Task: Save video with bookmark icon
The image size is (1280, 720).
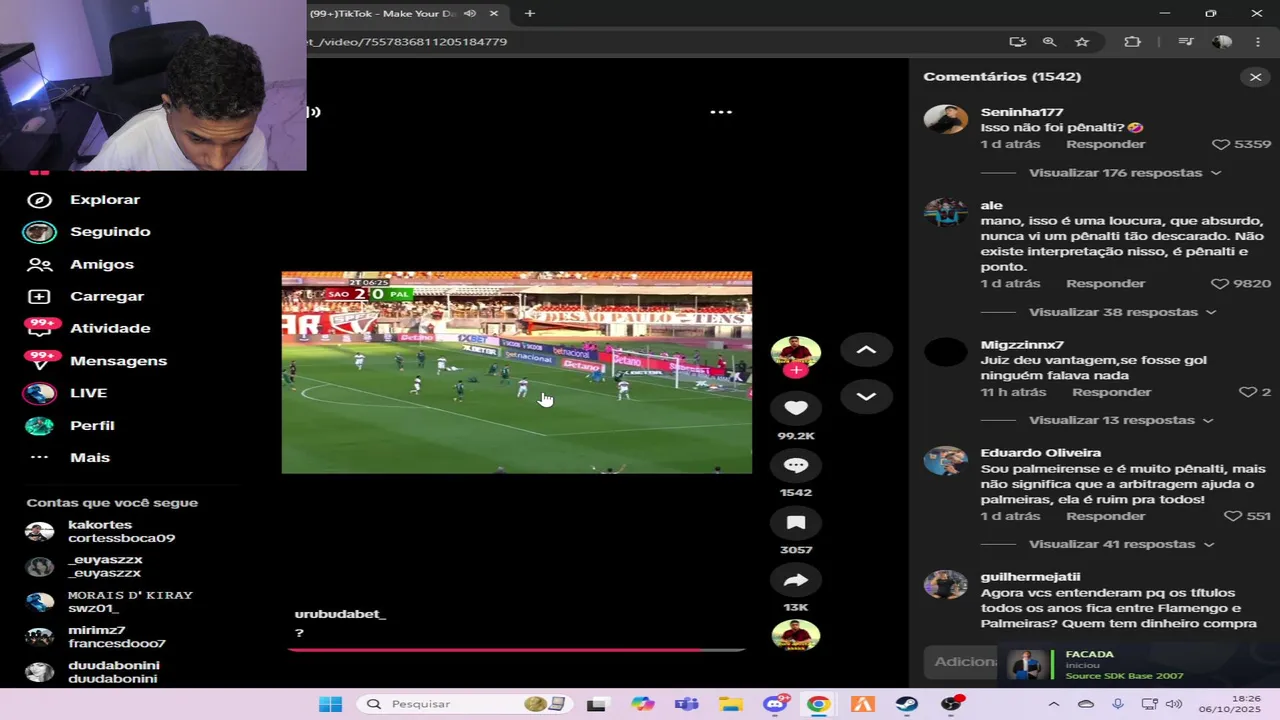Action: [x=796, y=523]
